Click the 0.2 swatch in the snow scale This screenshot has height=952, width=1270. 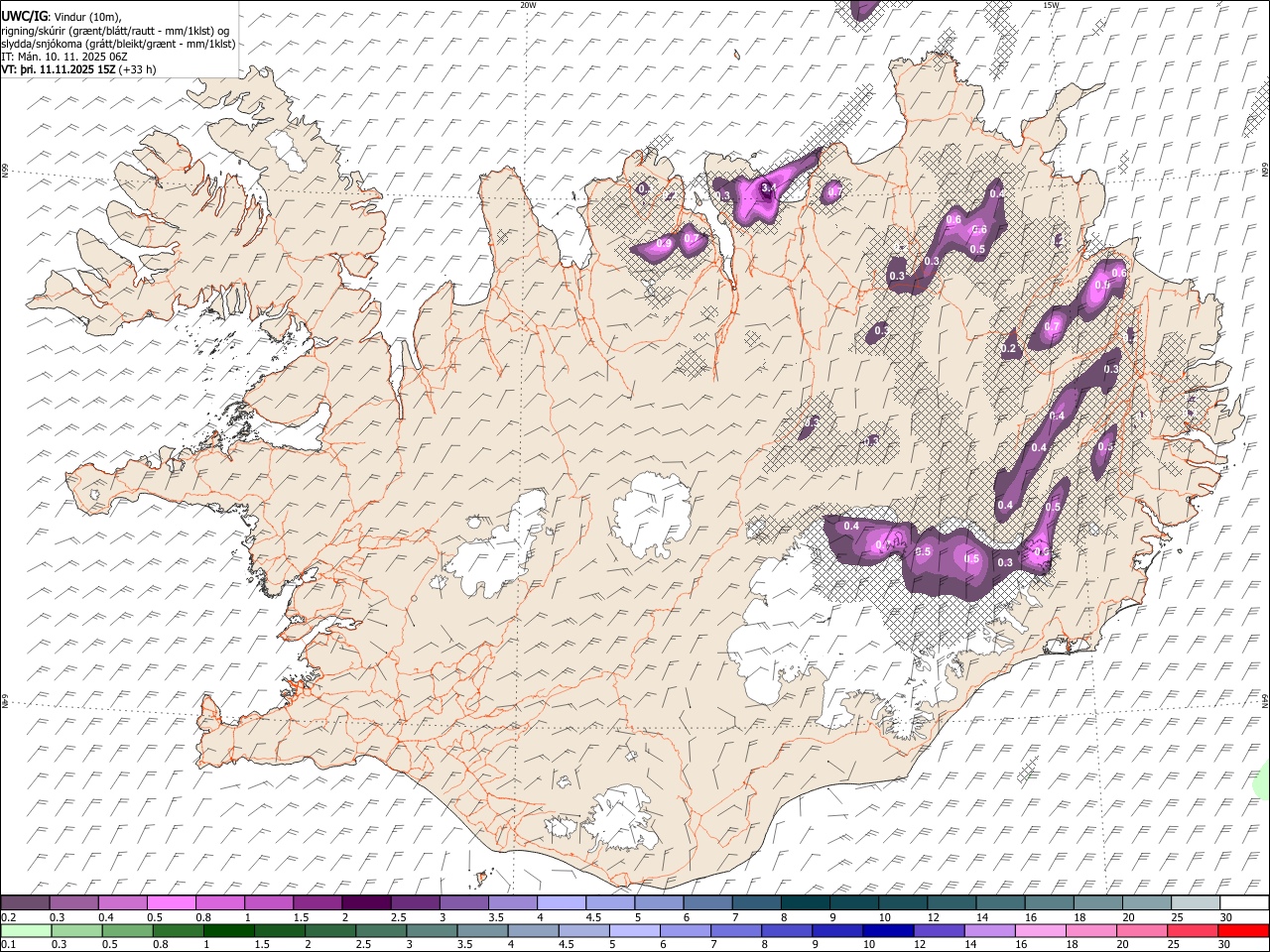point(25,903)
